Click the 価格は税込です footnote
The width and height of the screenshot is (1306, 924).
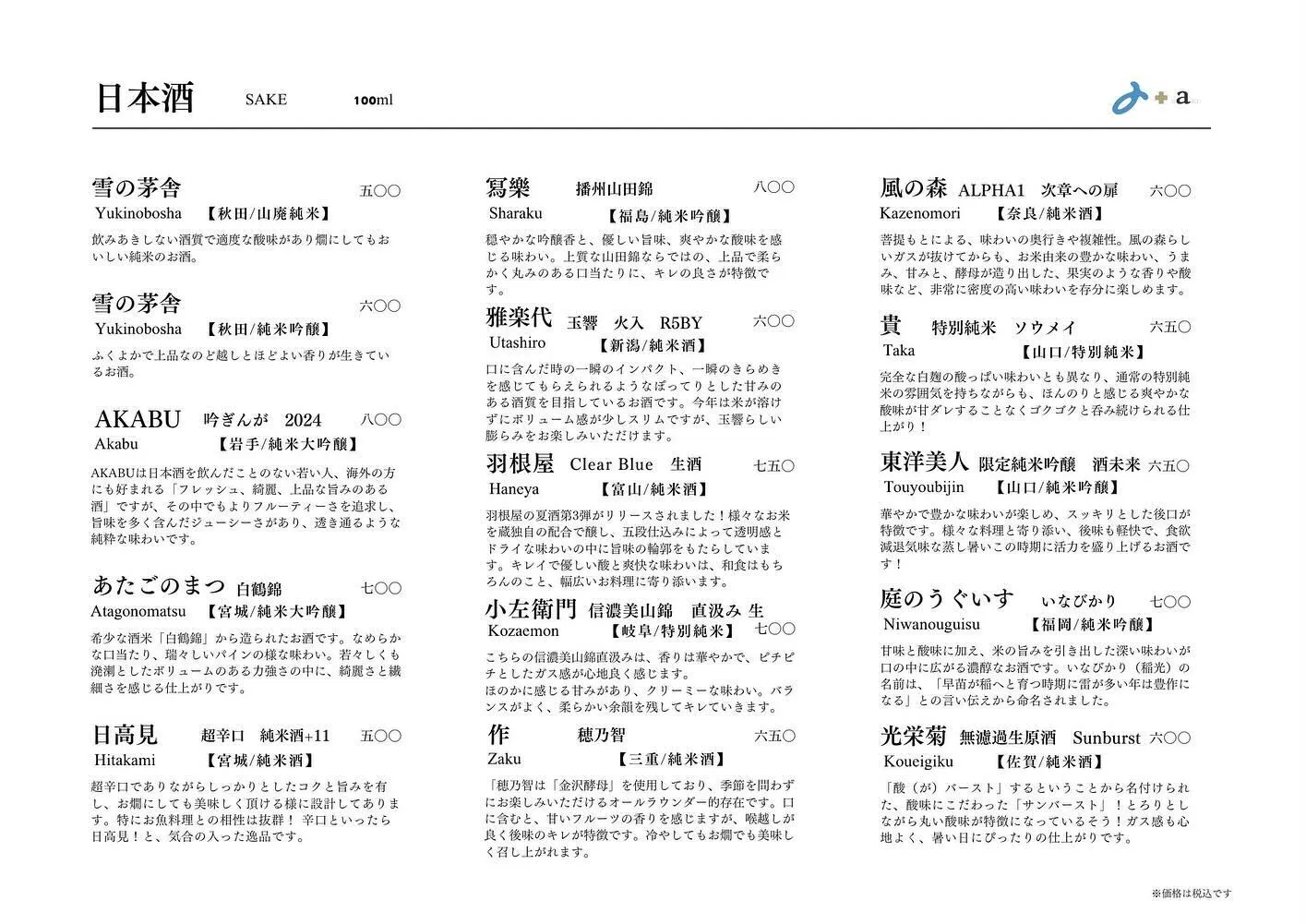[x=1192, y=894]
